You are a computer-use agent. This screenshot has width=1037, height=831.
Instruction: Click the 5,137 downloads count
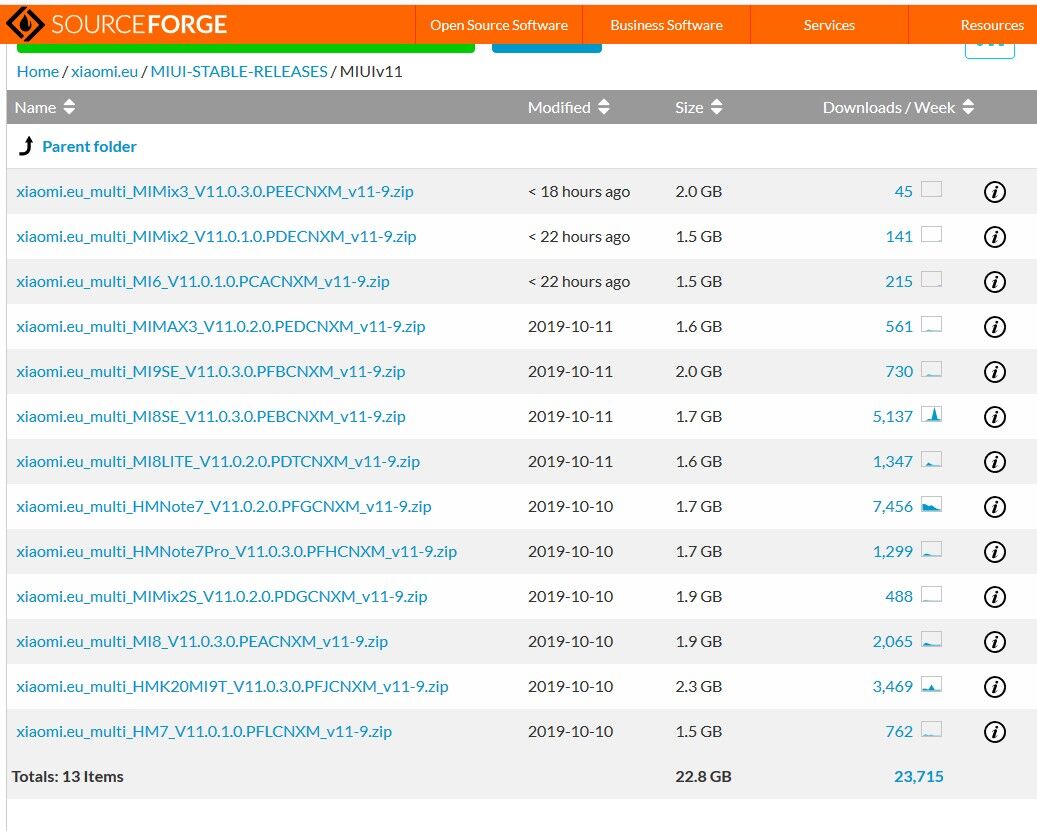893,416
